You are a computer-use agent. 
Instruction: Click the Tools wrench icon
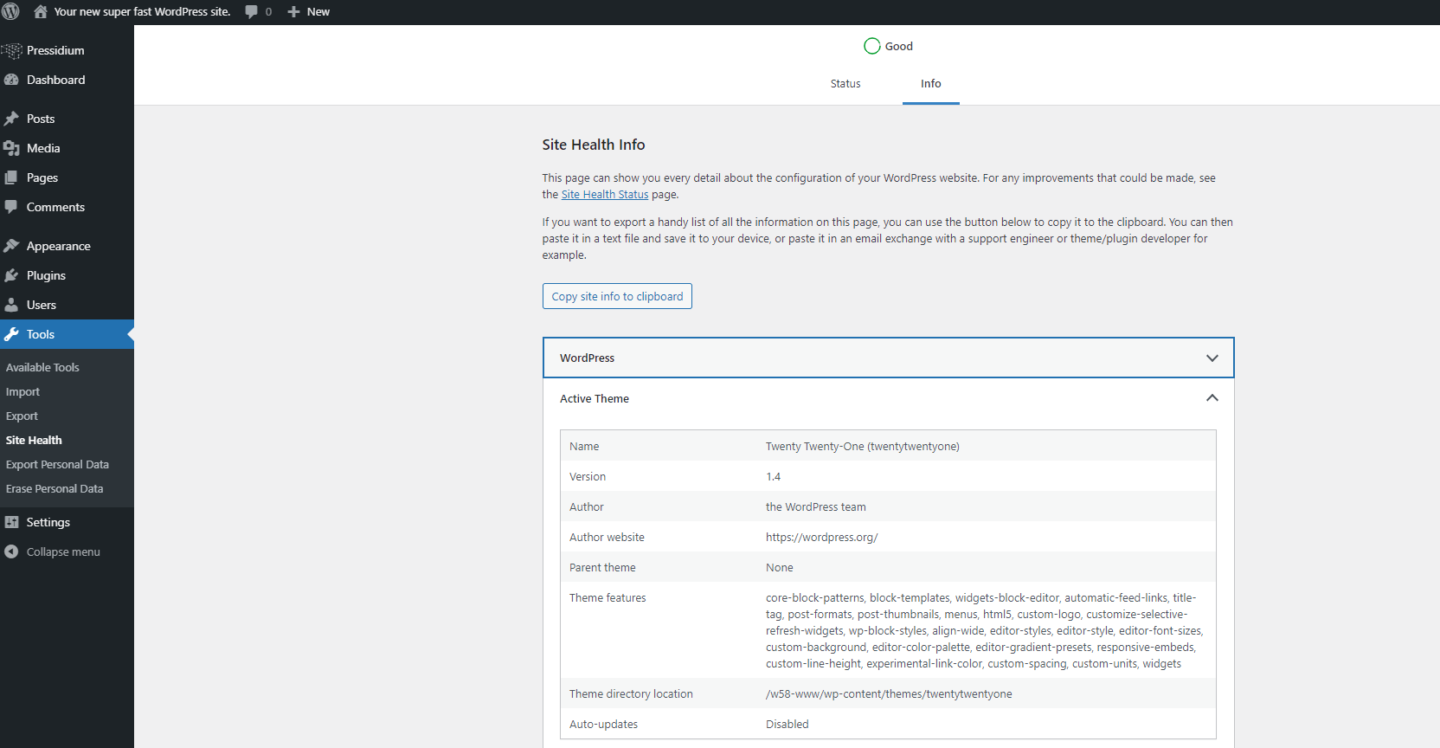[11, 334]
